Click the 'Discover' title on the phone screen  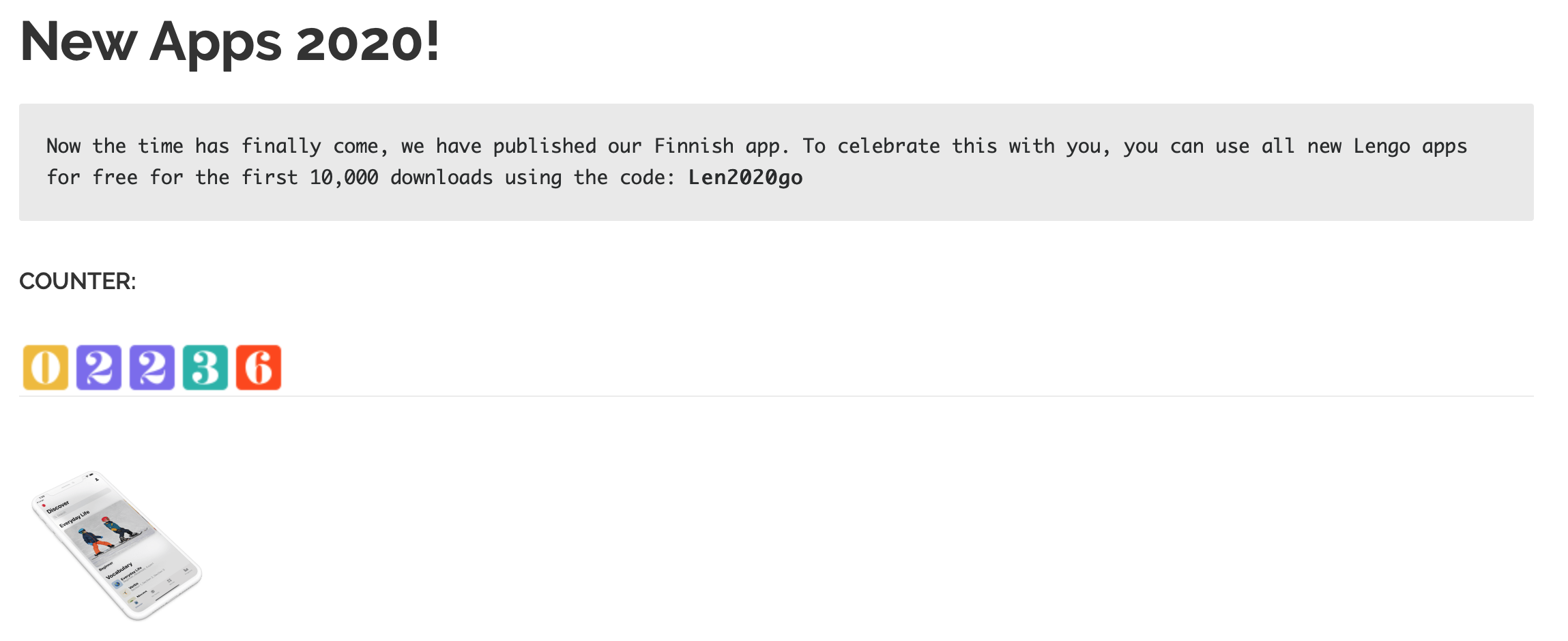click(59, 507)
